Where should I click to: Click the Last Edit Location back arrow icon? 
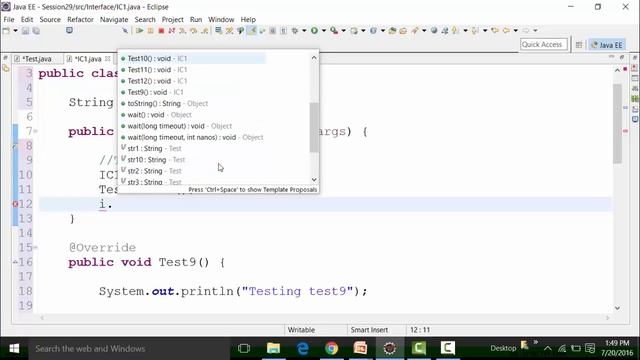[495, 30]
